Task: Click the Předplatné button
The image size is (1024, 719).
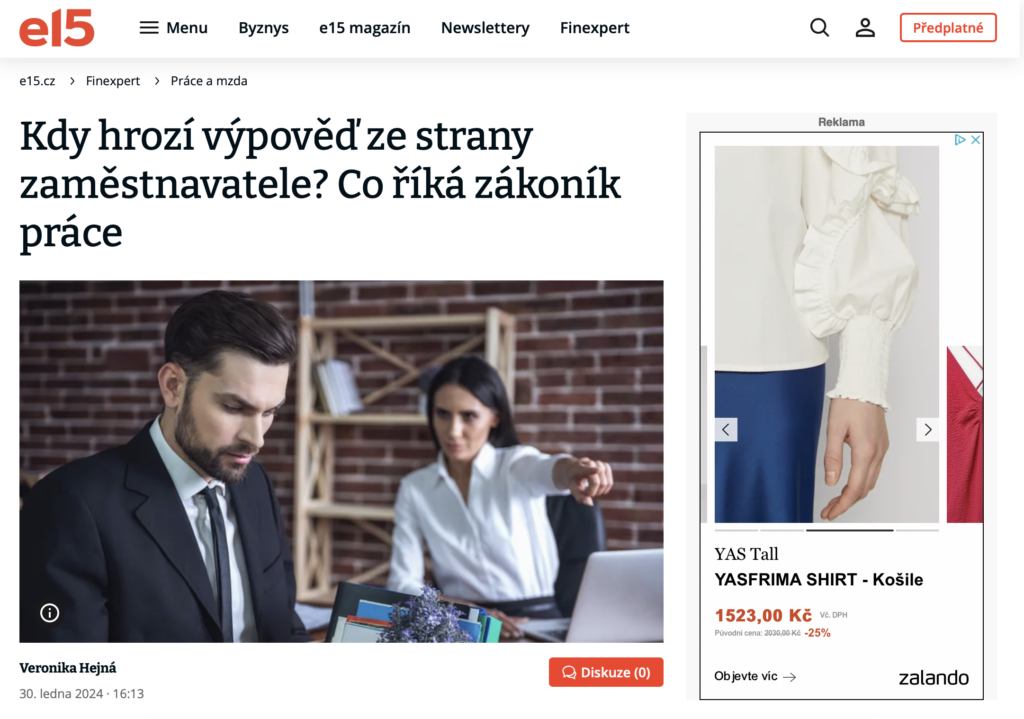Action: [x=948, y=27]
